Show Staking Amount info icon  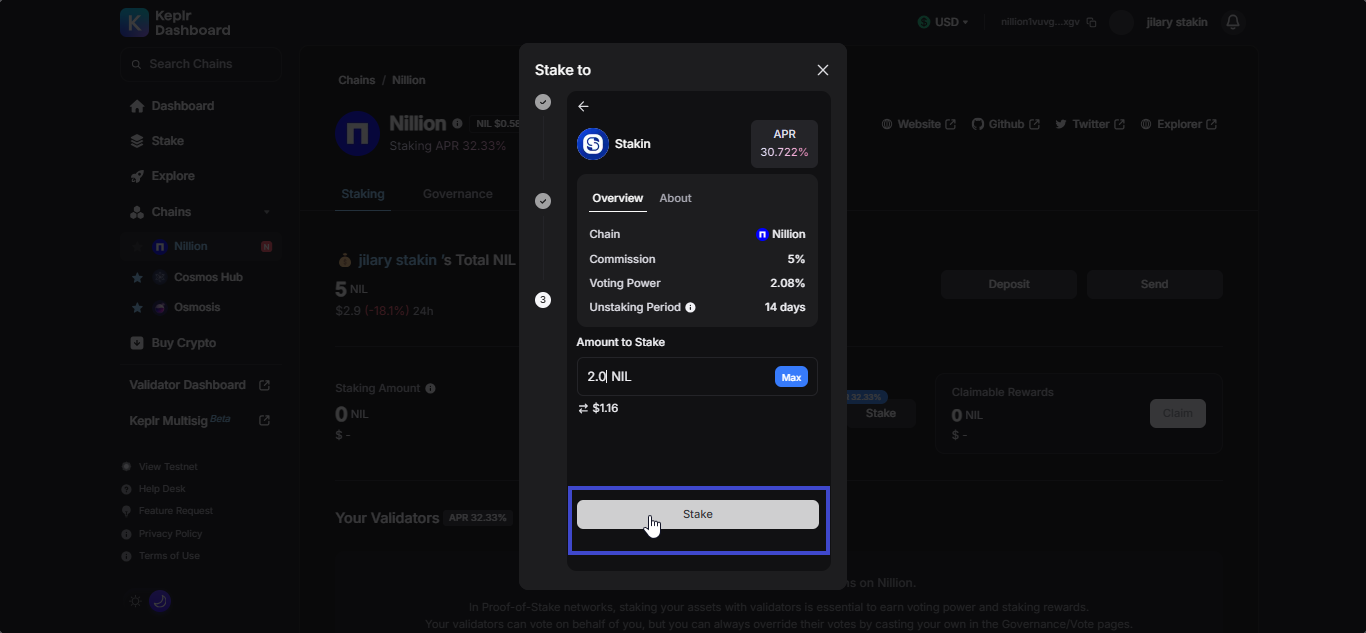430,388
